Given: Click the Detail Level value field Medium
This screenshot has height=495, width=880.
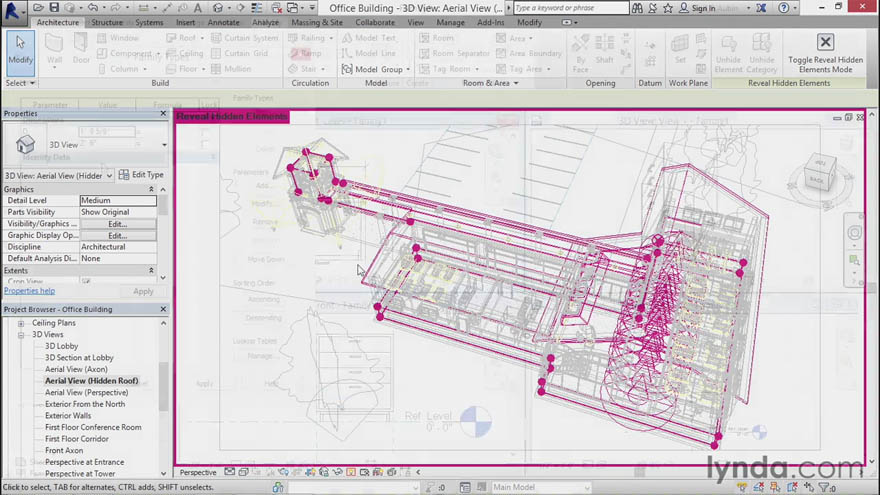Looking at the screenshot, I should point(118,200).
